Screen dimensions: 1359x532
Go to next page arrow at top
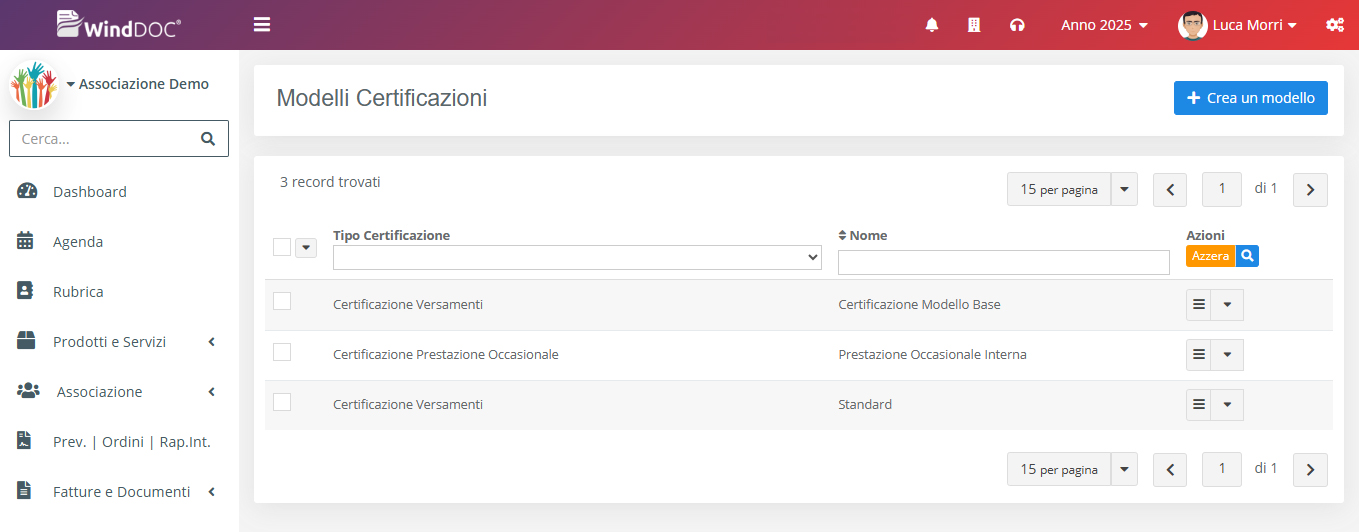pos(1310,189)
